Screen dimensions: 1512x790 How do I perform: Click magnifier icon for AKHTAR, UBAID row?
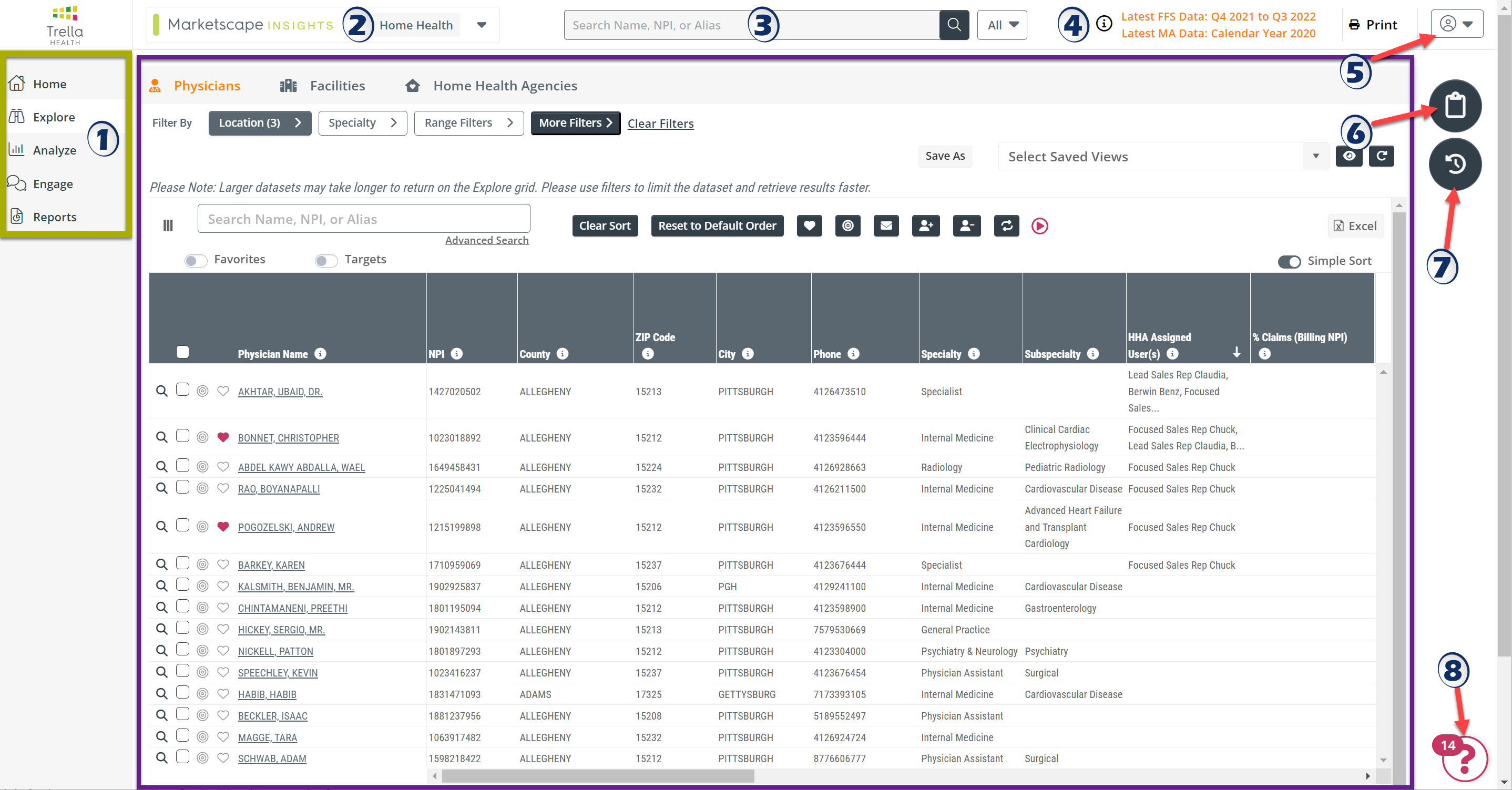[161, 391]
